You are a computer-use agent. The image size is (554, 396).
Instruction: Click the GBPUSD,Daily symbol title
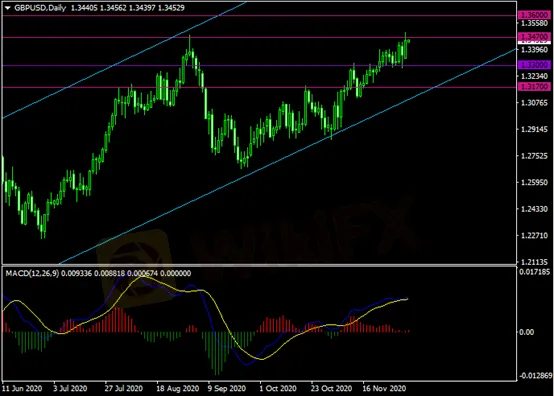[40, 8]
